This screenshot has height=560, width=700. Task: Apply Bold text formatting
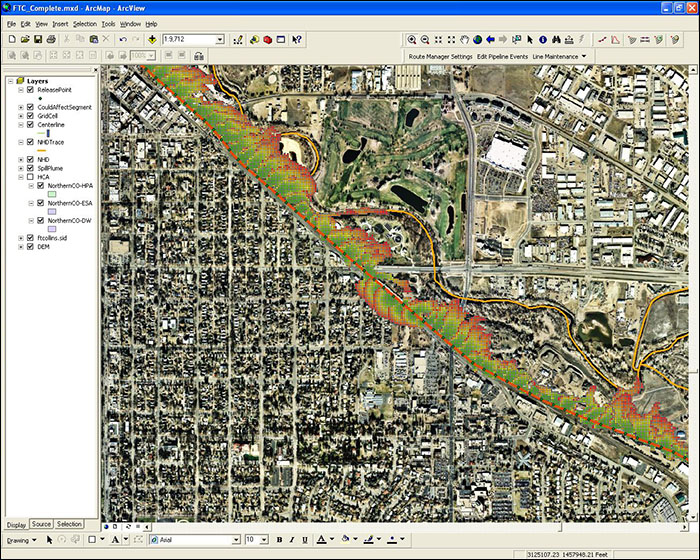(279, 540)
